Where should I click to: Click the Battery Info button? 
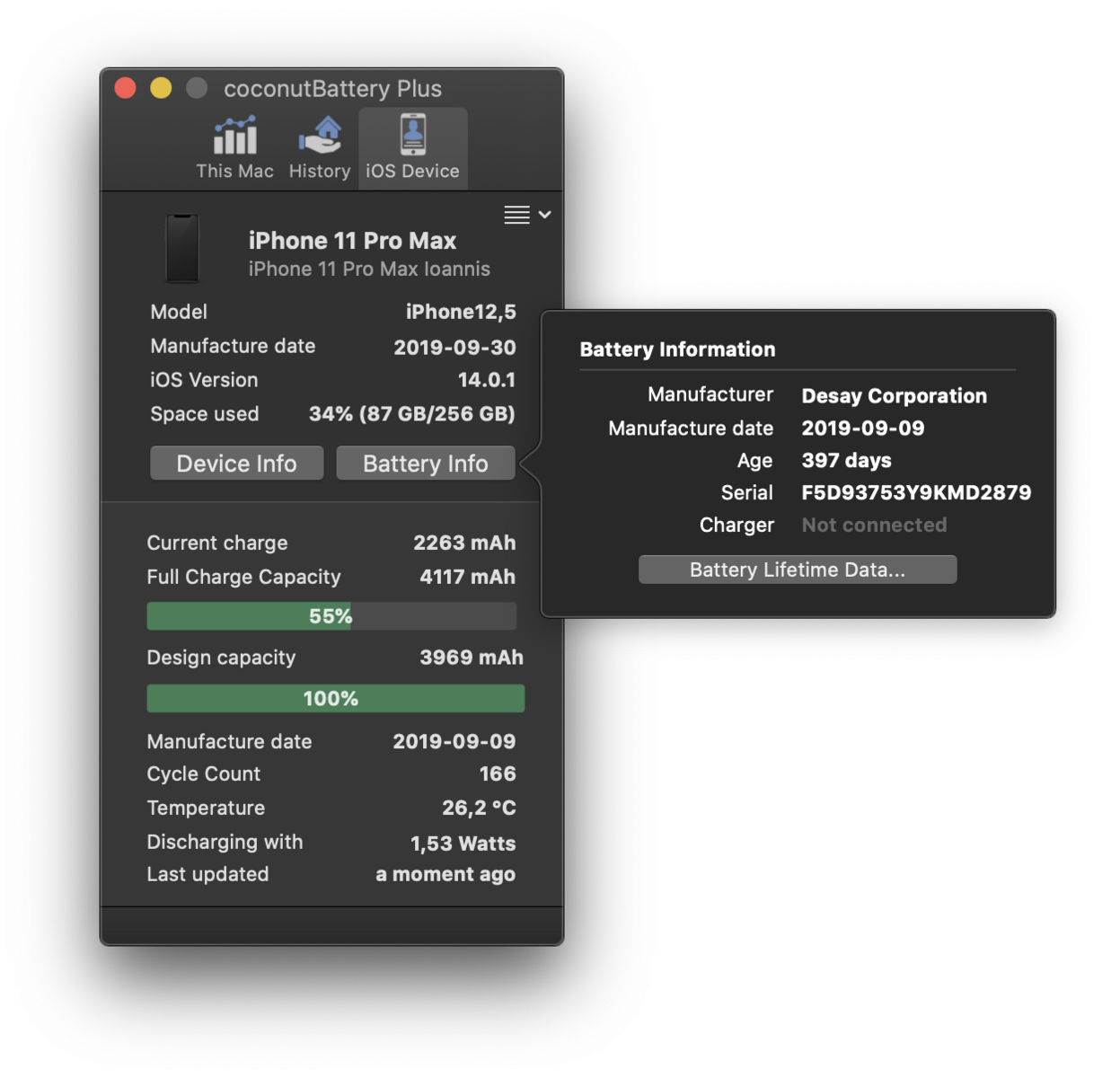click(426, 464)
